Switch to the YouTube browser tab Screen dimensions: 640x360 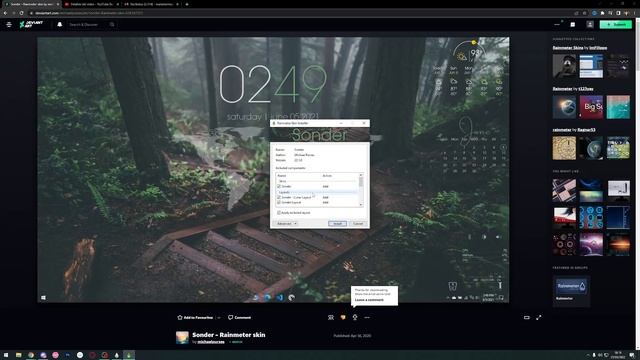point(91,4)
